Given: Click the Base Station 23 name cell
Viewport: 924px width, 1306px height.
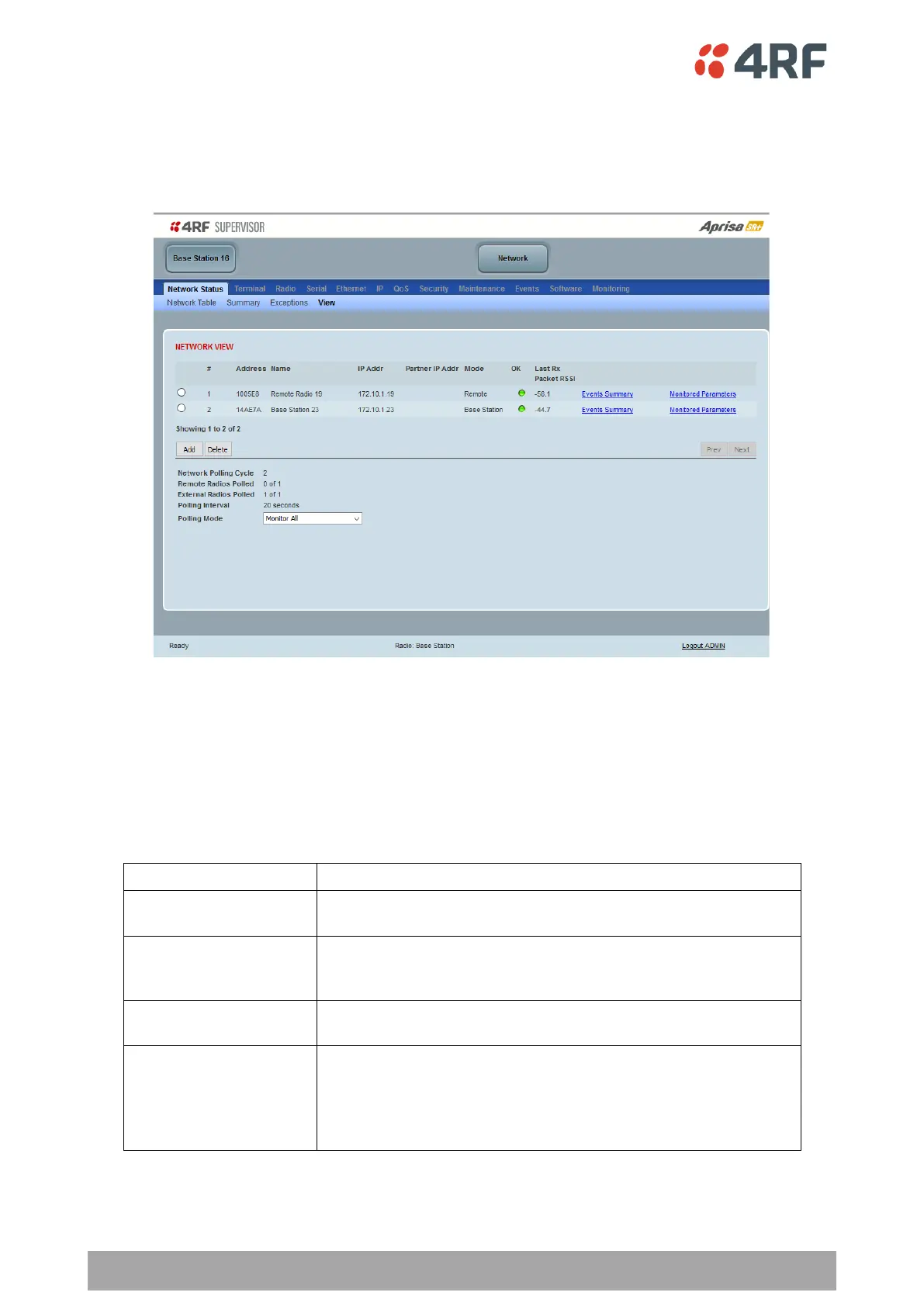Looking at the screenshot, I should [295, 410].
